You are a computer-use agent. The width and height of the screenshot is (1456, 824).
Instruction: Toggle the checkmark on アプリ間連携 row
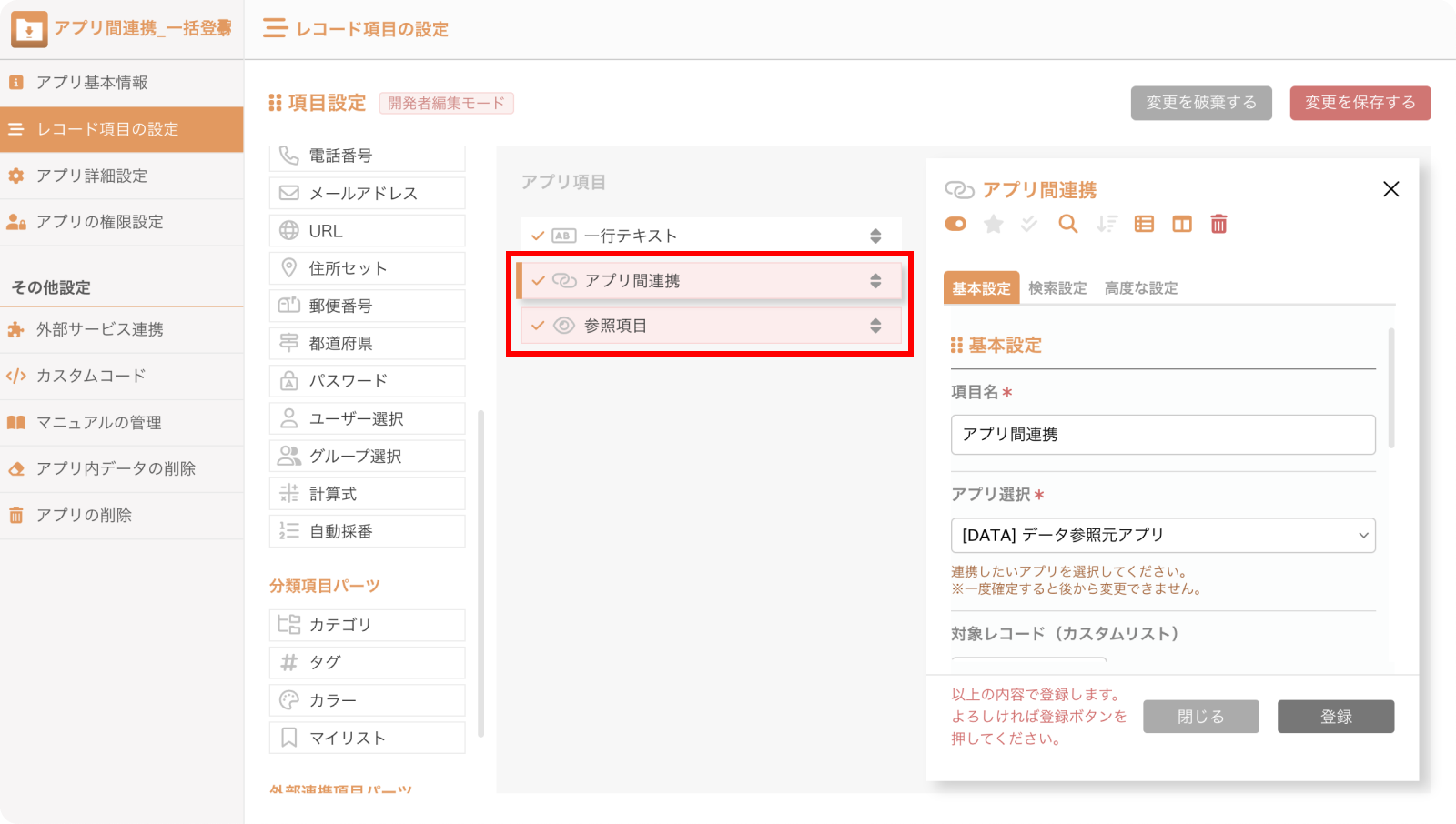538,281
